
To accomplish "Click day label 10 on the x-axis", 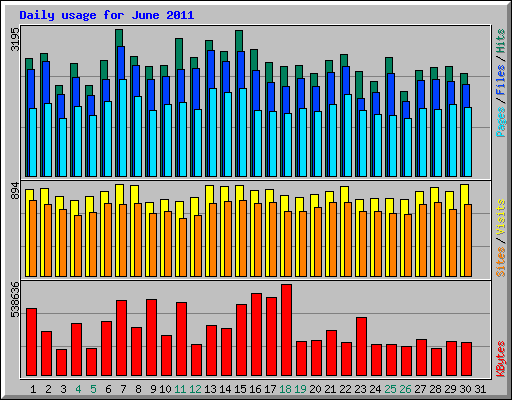I will point(165,389).
